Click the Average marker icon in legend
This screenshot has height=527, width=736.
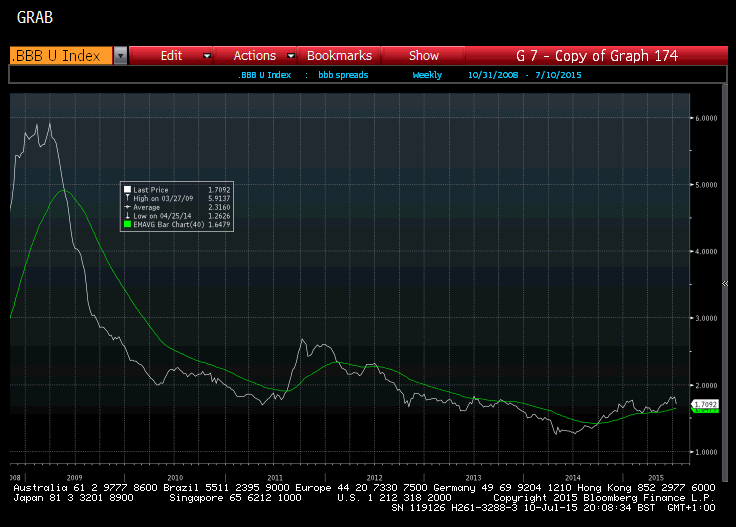[x=127, y=207]
